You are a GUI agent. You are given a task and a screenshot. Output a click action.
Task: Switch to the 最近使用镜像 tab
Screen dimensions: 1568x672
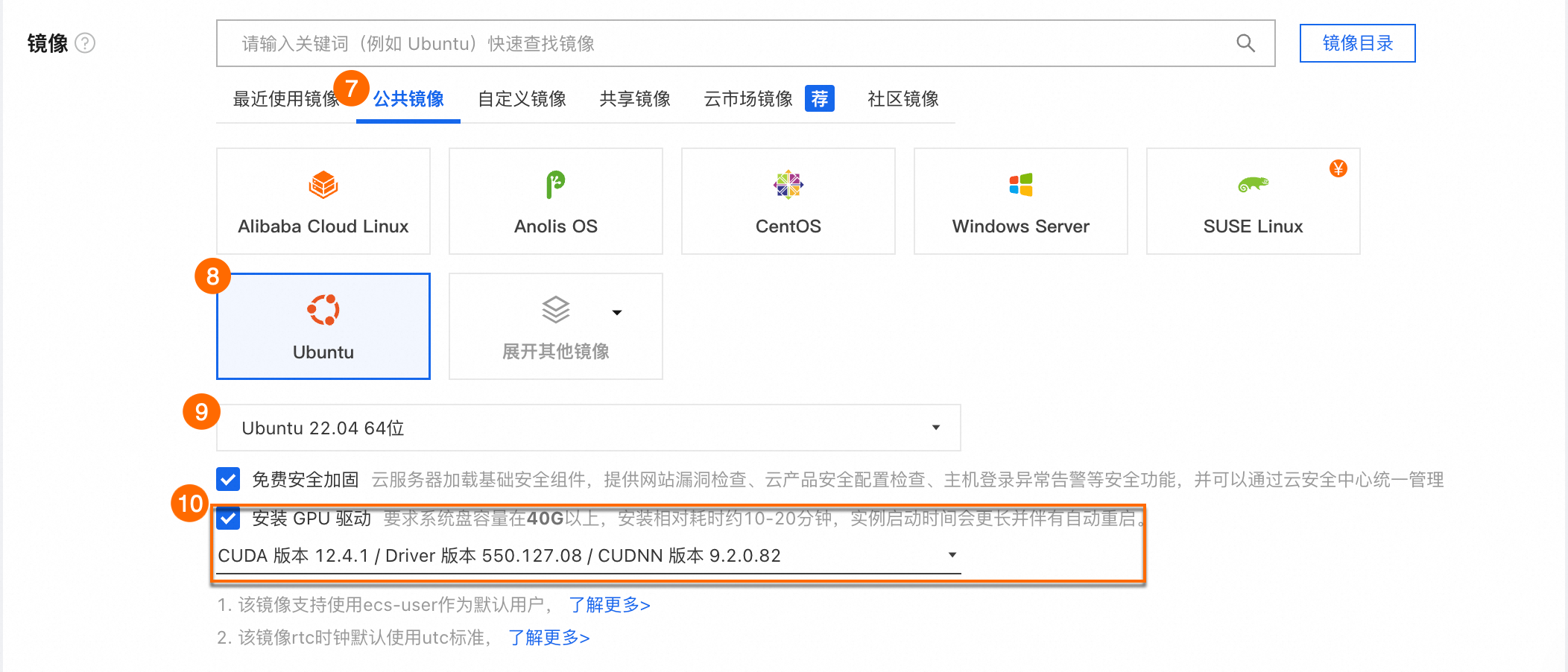(286, 99)
